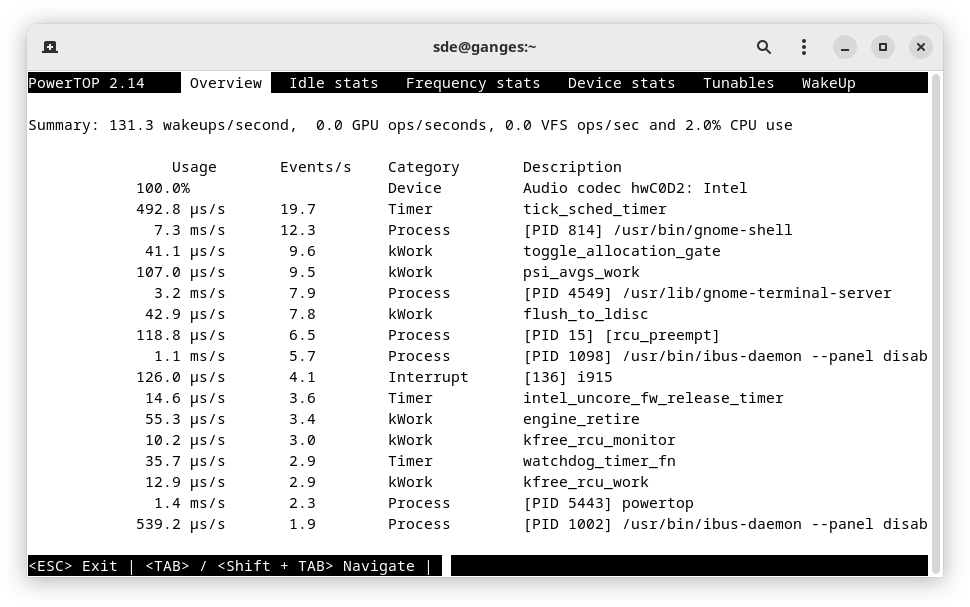Open the WakeUp tab
This screenshot has height=607, width=970.
point(828,83)
